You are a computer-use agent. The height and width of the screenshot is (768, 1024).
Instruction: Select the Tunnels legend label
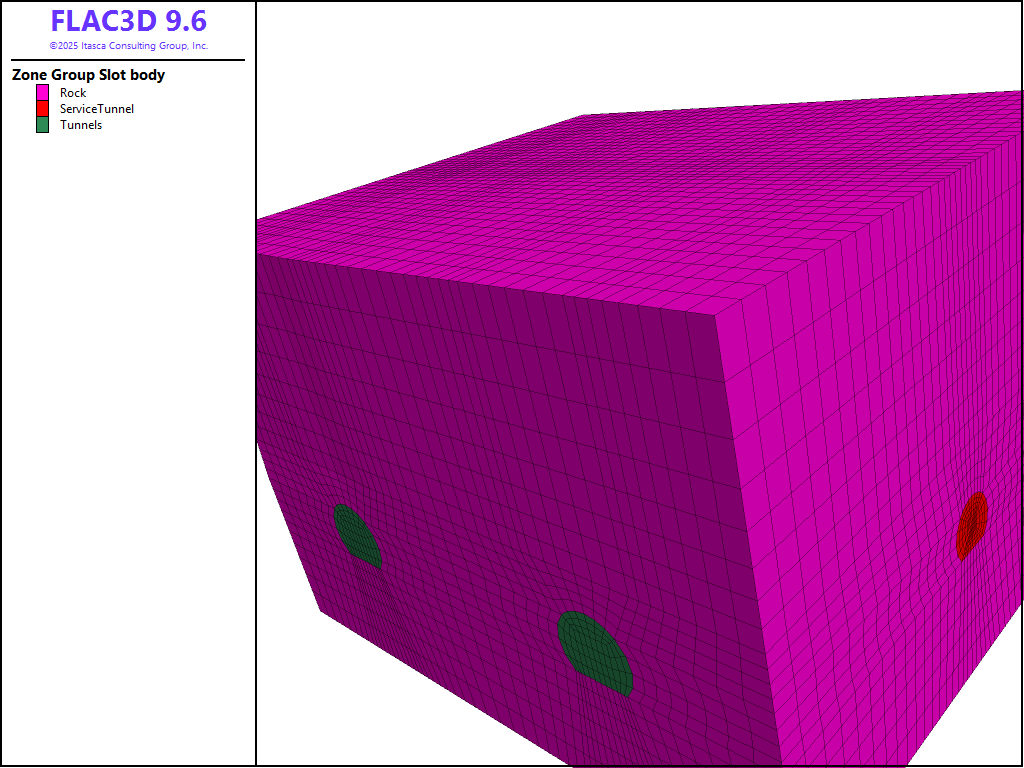coord(81,125)
